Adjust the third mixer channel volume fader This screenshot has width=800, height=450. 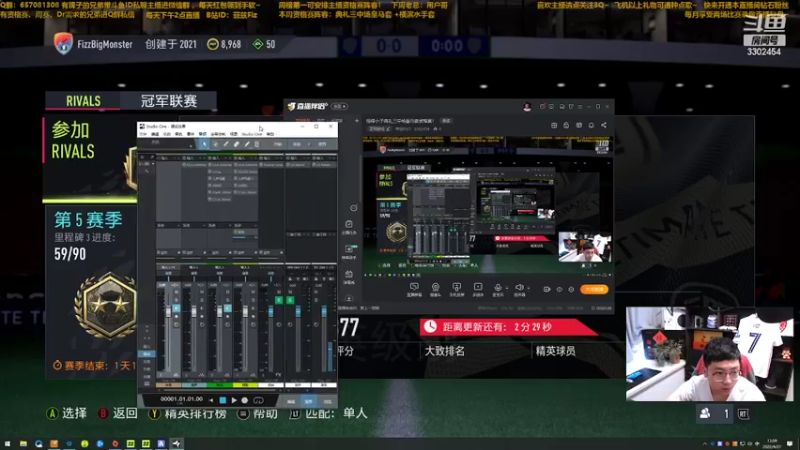click(x=219, y=311)
